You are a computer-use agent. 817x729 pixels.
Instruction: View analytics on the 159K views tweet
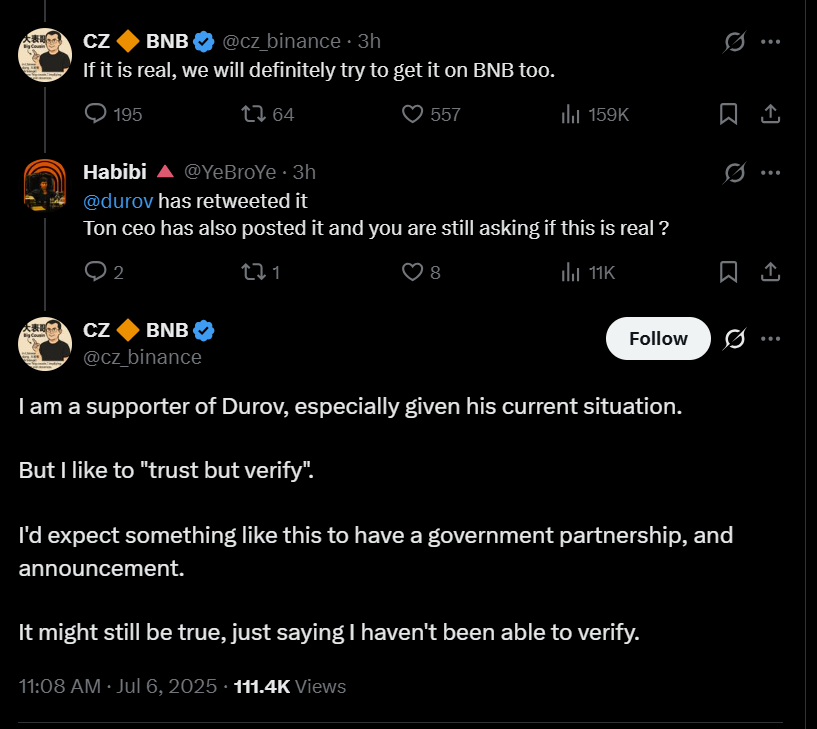[x=571, y=114]
